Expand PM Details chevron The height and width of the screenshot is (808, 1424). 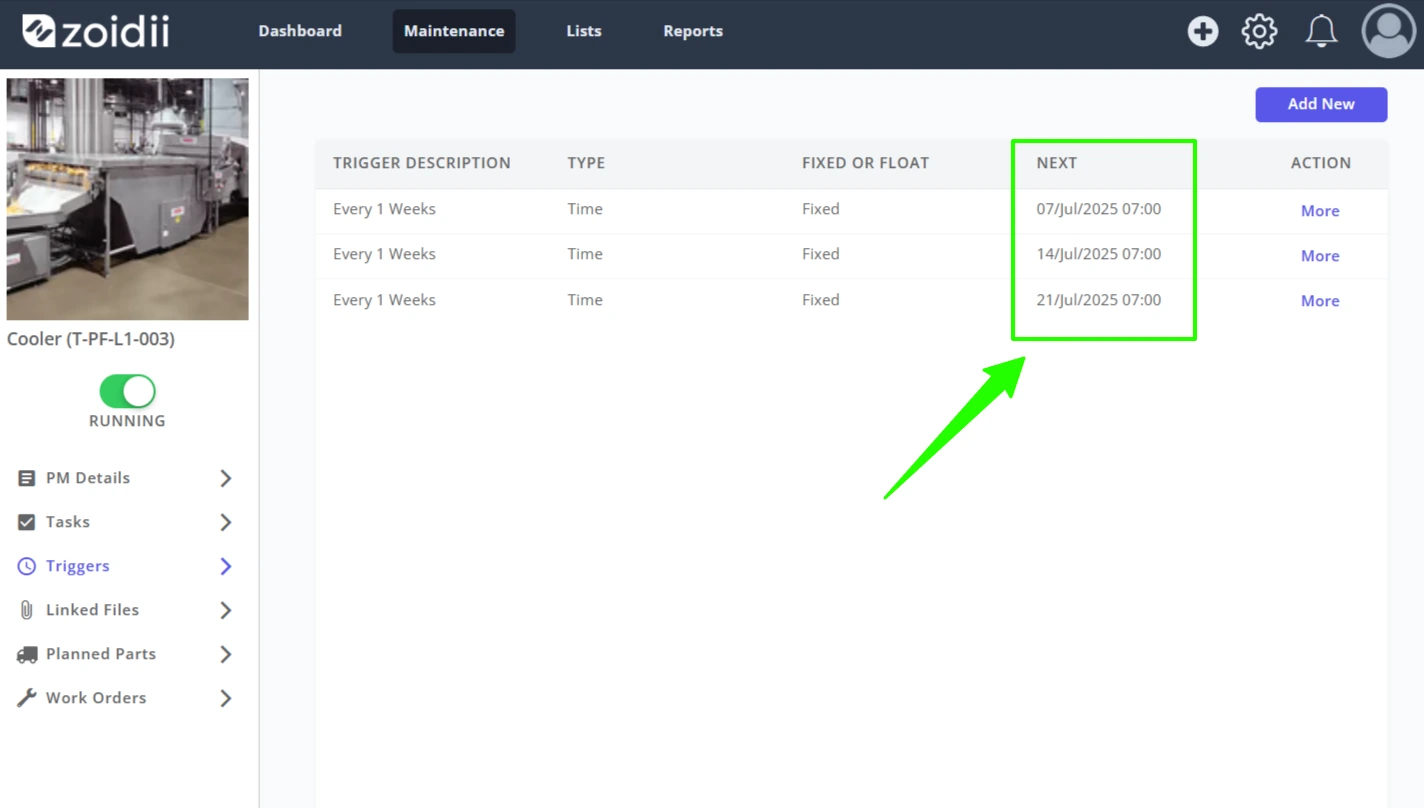(226, 478)
